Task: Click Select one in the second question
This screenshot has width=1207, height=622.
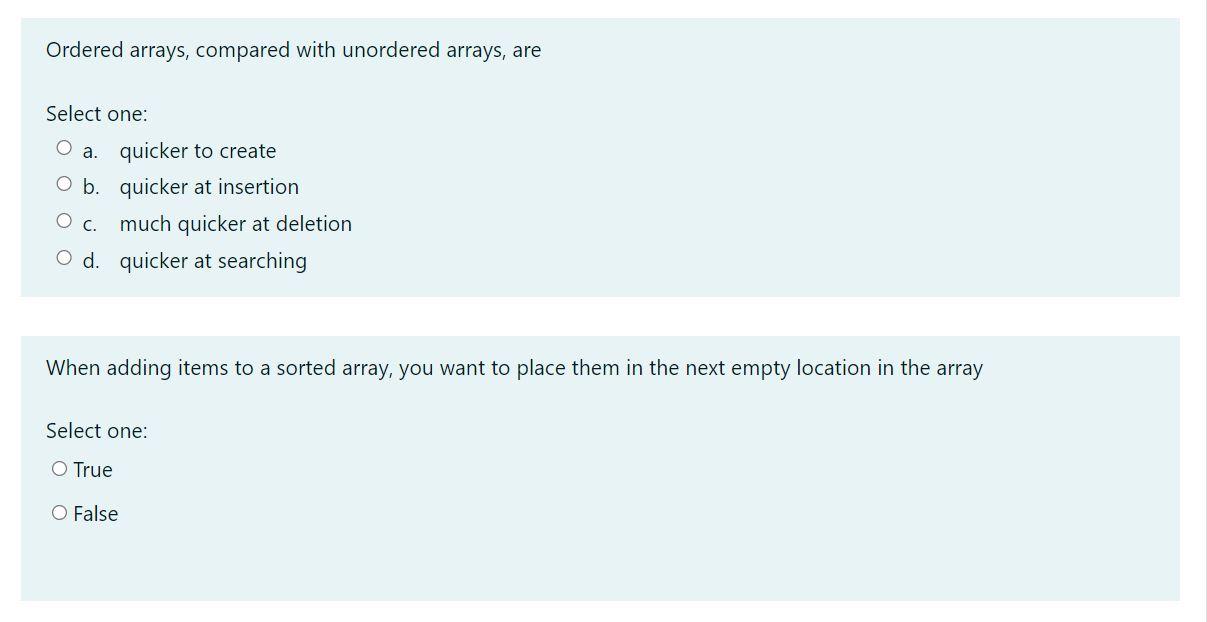Action: click(x=96, y=431)
